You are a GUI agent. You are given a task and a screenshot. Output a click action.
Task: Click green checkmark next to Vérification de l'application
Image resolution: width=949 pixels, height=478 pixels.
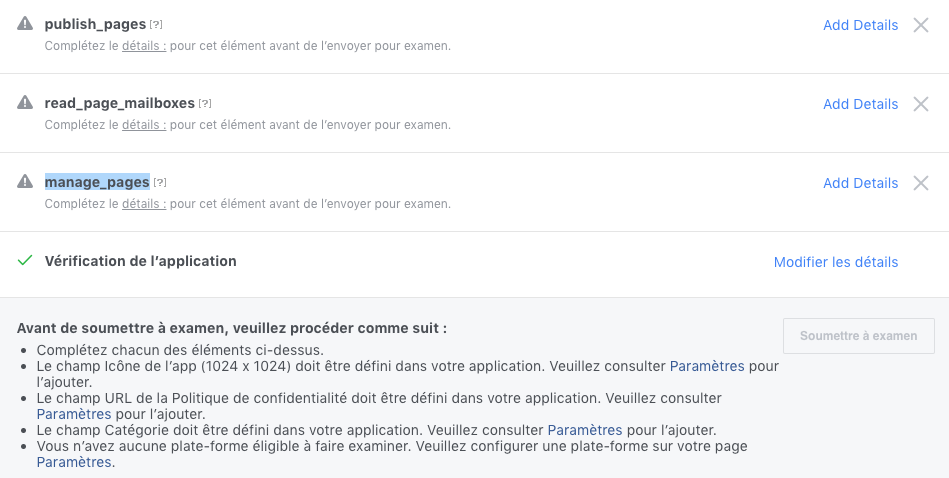tap(25, 261)
